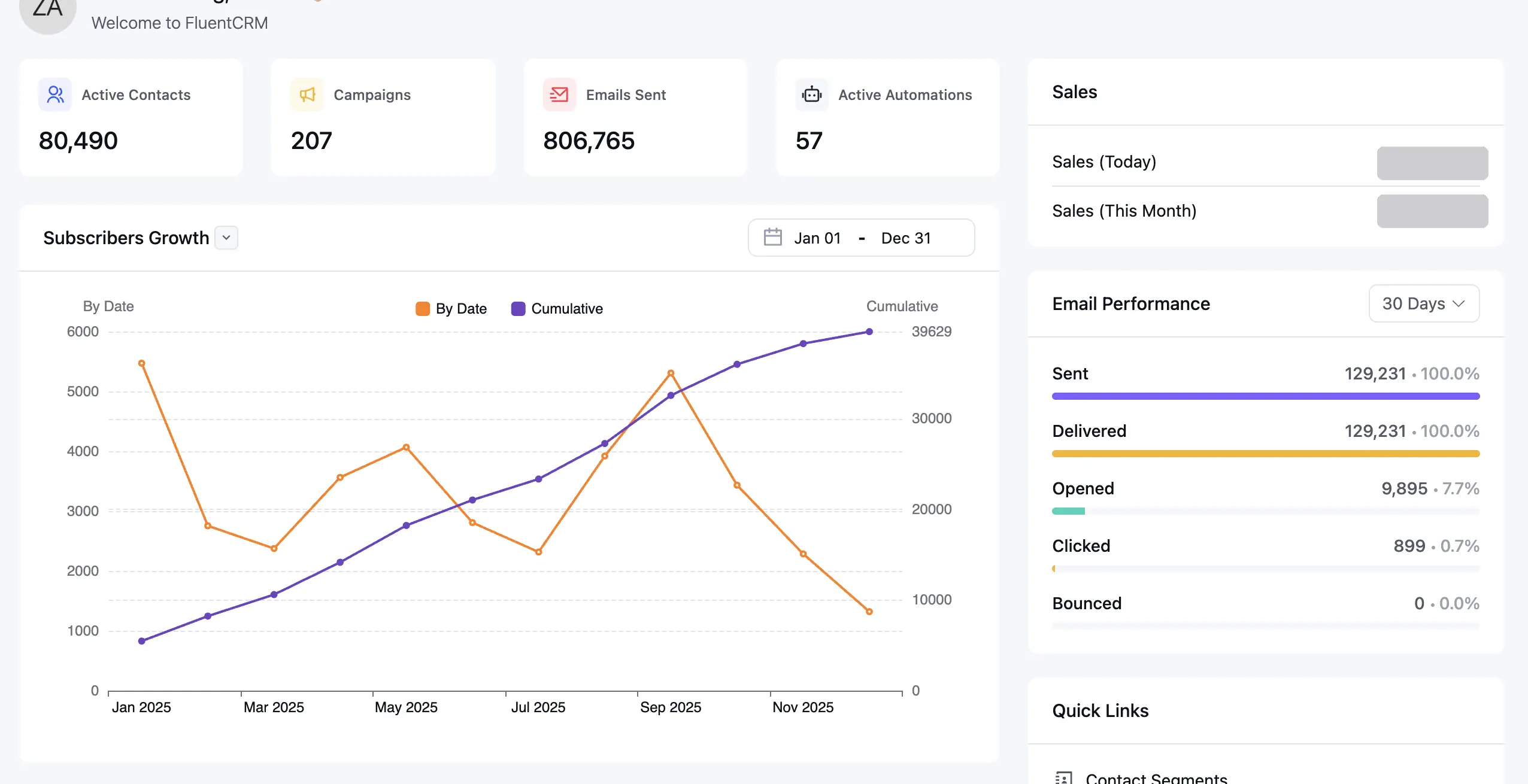The image size is (1528, 784).
Task: Click the Email Performance heading
Action: pyautogui.click(x=1131, y=303)
